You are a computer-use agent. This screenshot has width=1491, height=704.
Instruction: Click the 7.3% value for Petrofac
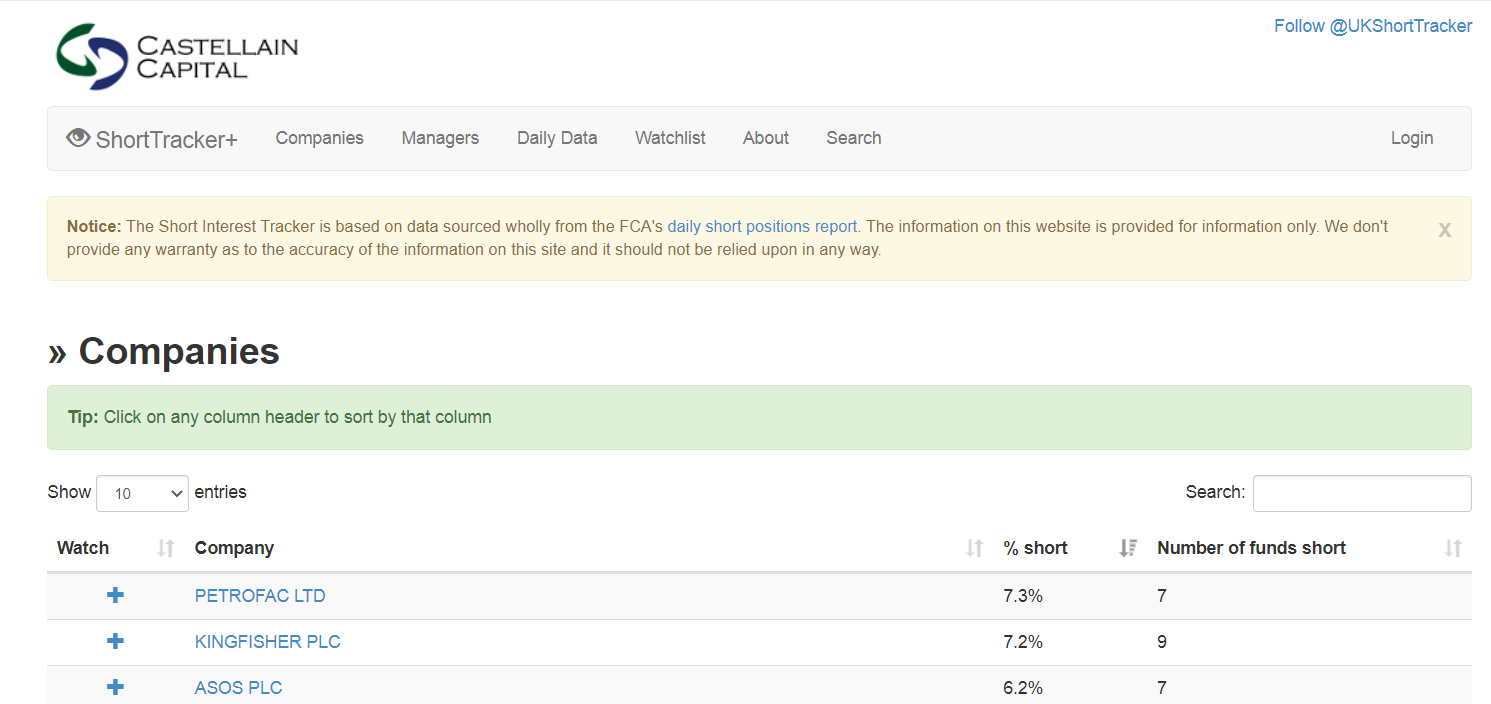[1023, 596]
